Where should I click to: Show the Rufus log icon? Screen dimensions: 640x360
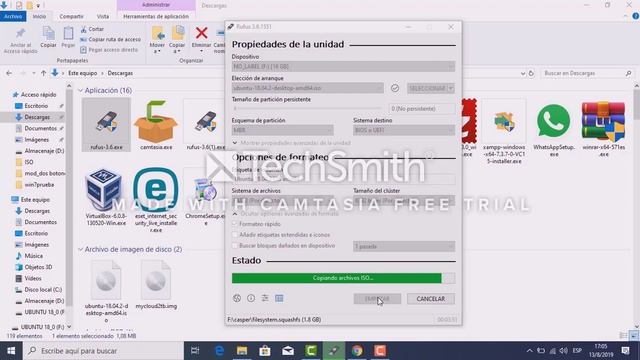[x=279, y=298]
